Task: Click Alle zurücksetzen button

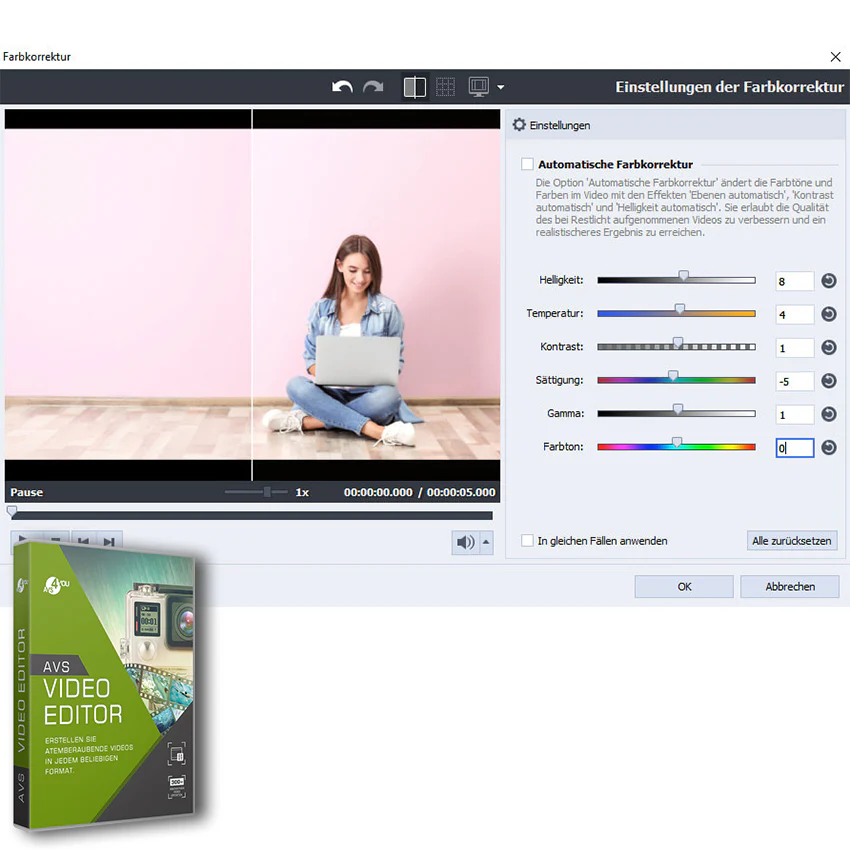Action: (791, 540)
